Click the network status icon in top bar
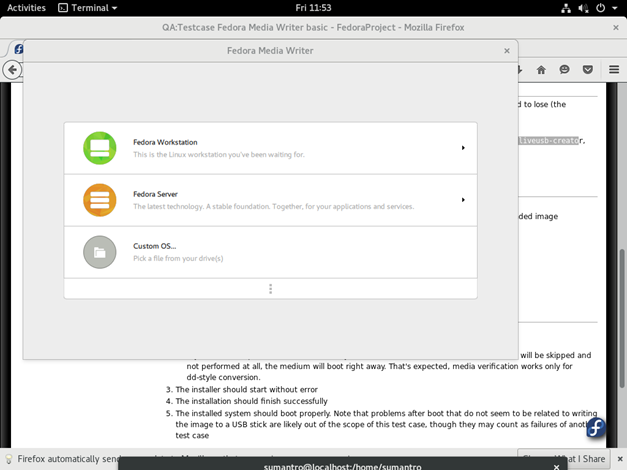The width and height of the screenshot is (627, 470). (566, 8)
